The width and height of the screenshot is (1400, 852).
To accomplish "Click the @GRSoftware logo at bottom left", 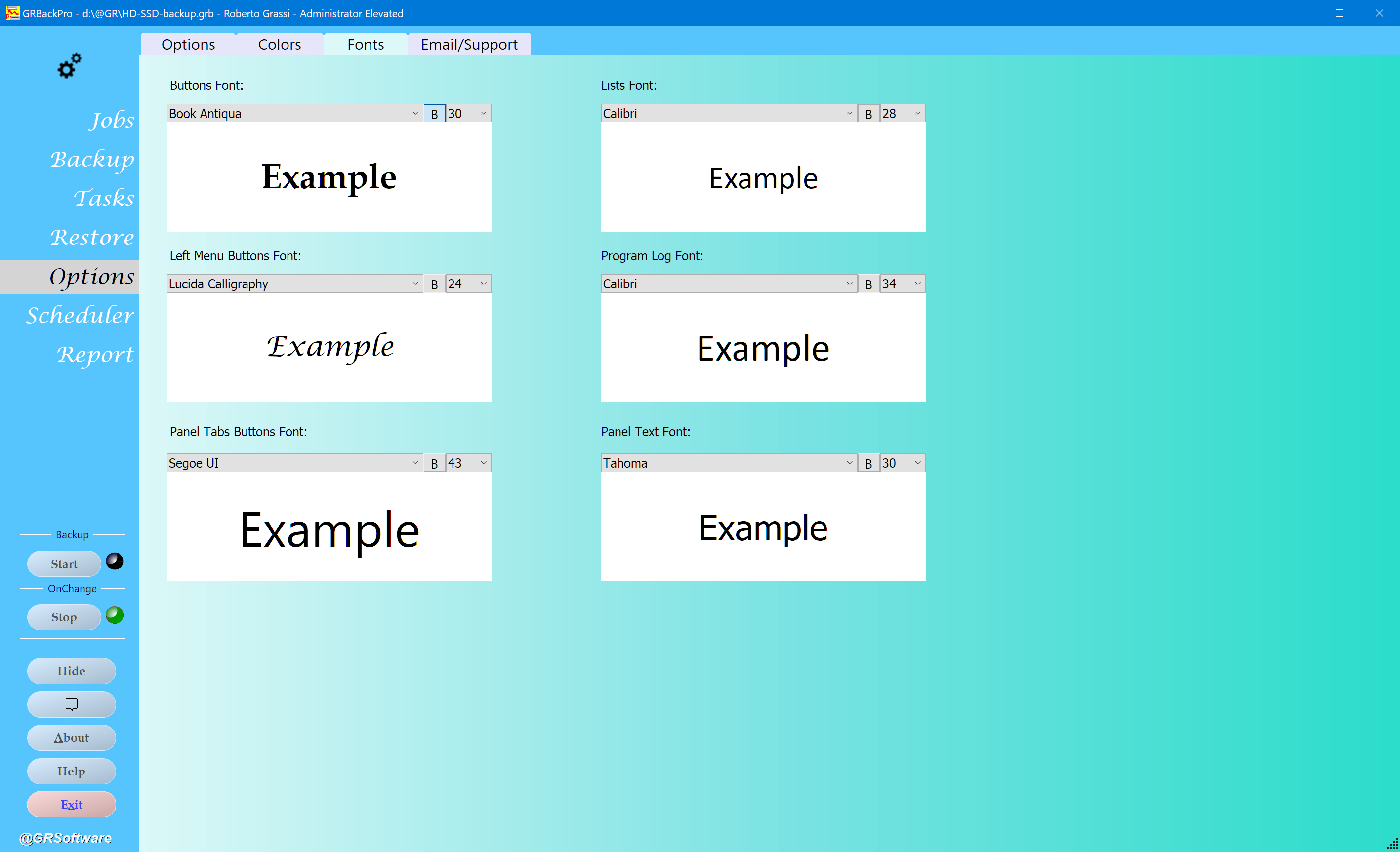I will [x=65, y=838].
